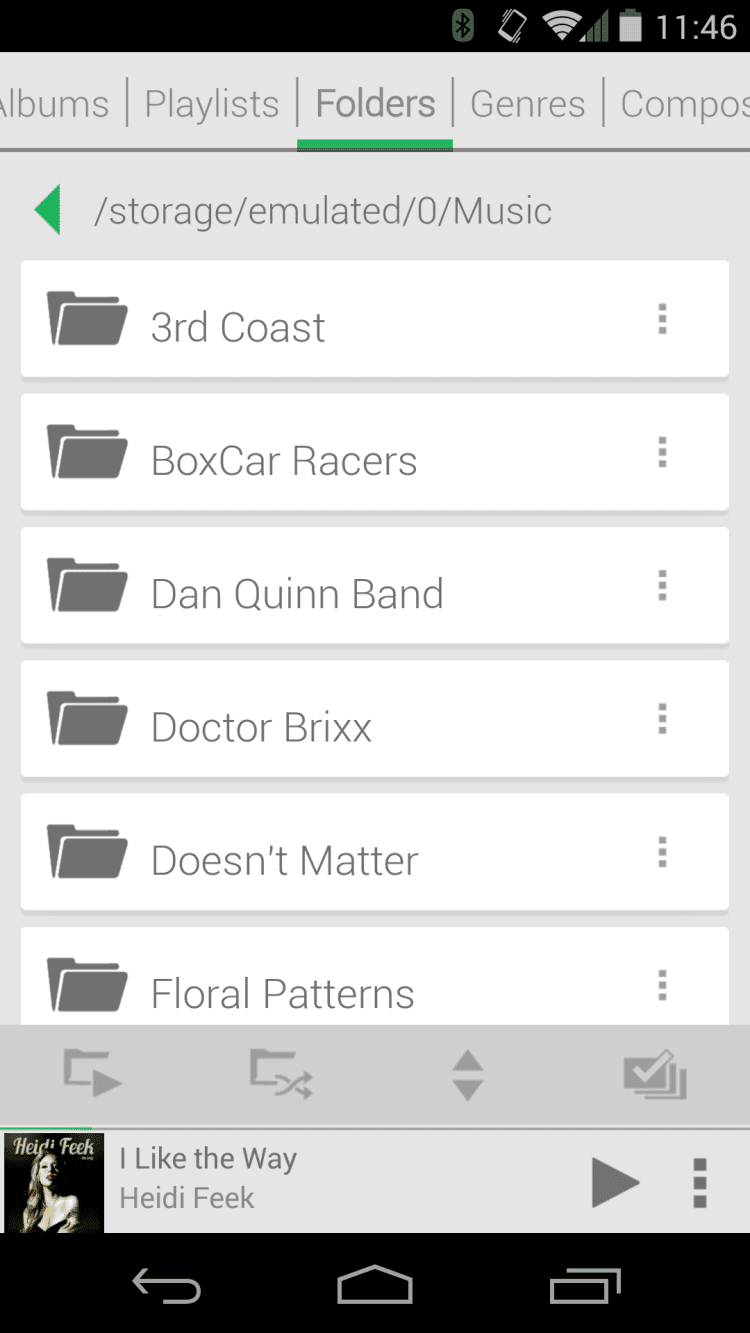Open options menu for 3rd Coast folder
Viewport: 750px width, 1333px height.
click(662, 320)
